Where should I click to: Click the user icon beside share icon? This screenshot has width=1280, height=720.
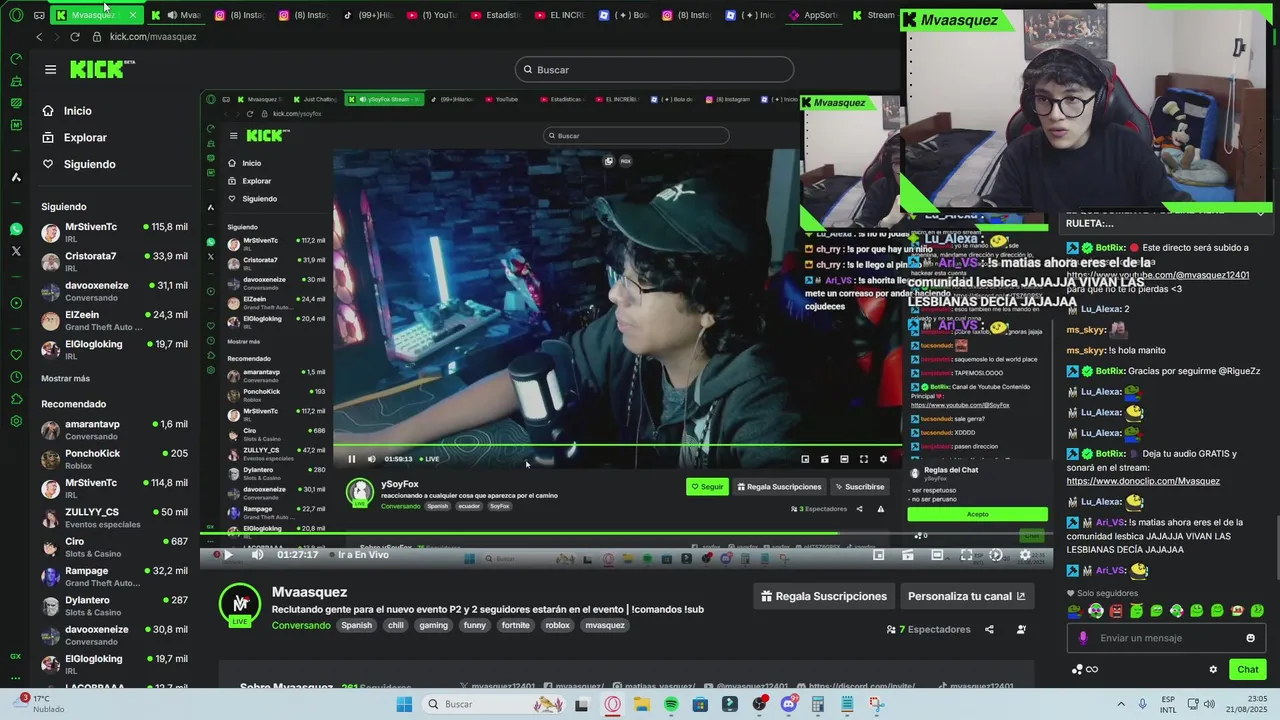tap(1021, 629)
